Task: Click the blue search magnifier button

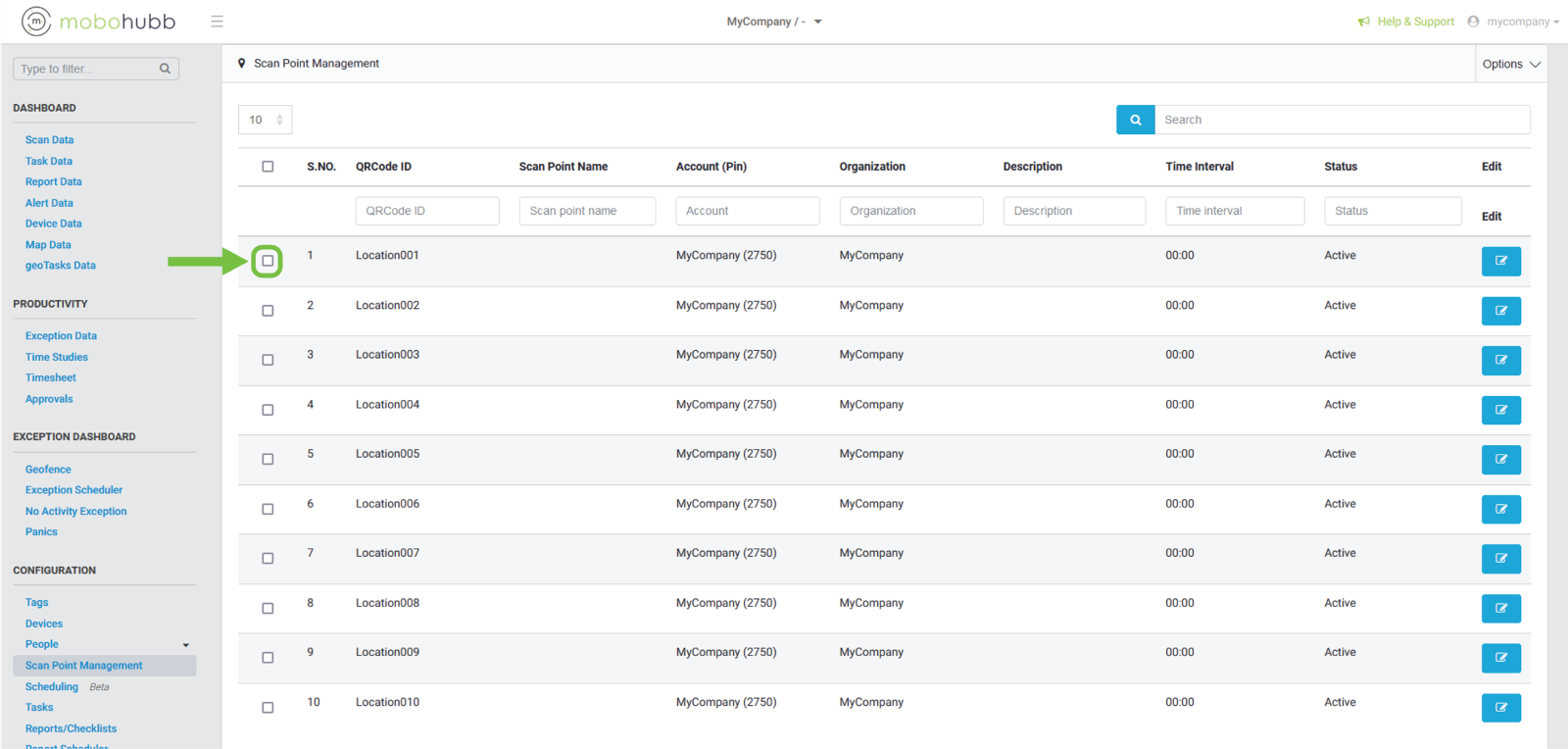Action: click(1135, 120)
